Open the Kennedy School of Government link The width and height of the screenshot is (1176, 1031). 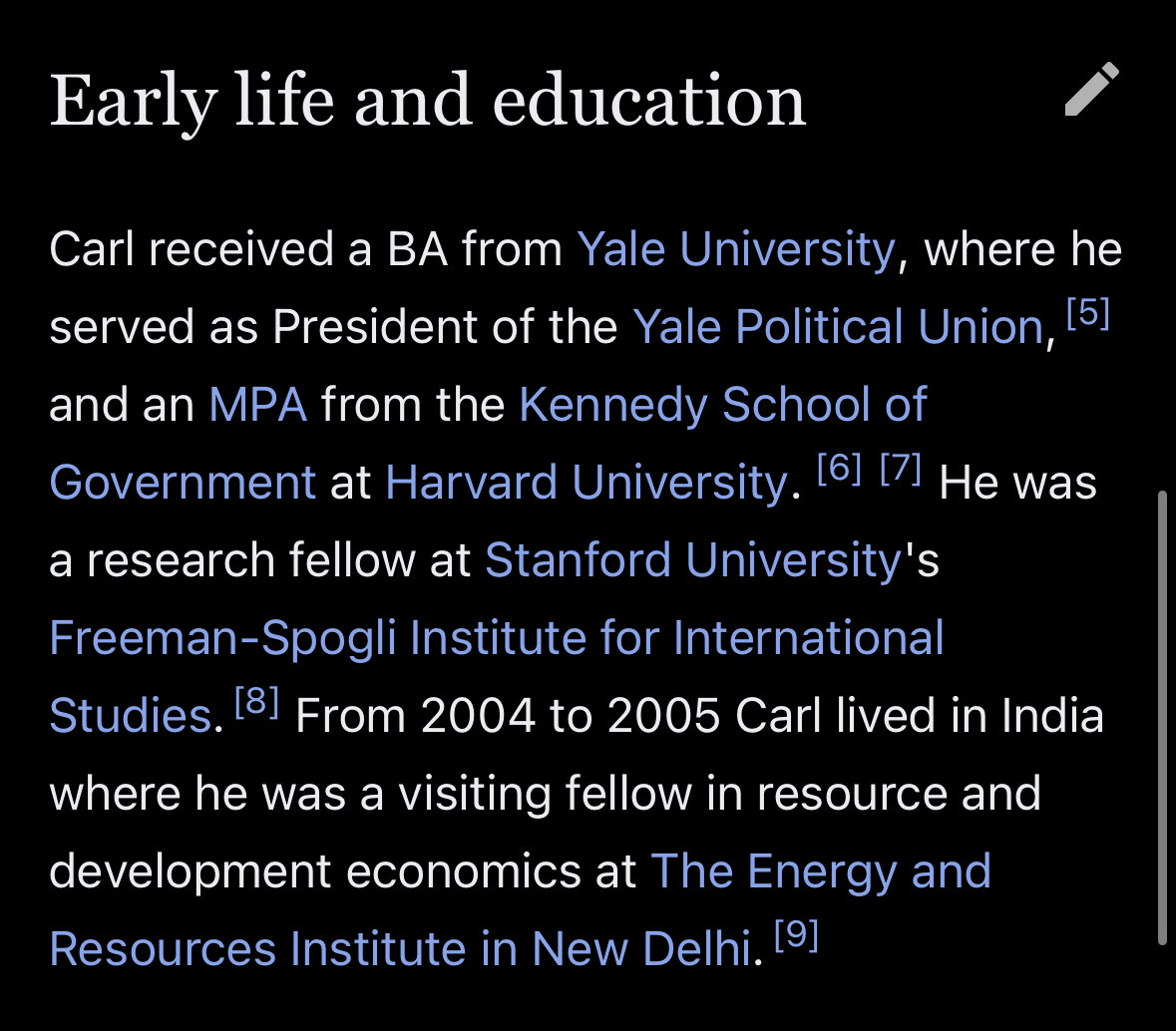723,405
